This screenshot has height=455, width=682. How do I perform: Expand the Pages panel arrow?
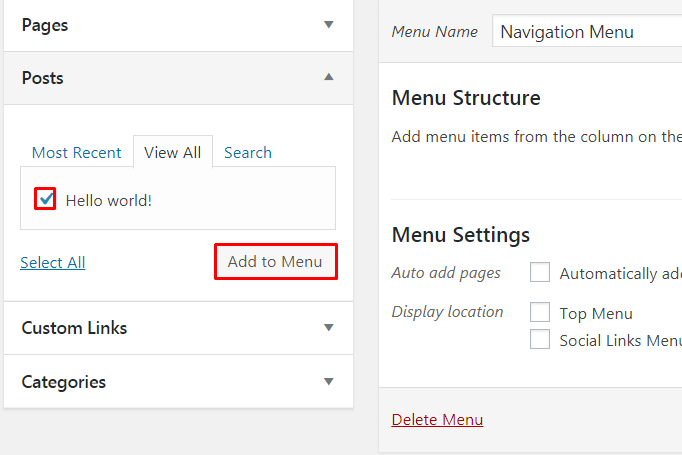329,24
